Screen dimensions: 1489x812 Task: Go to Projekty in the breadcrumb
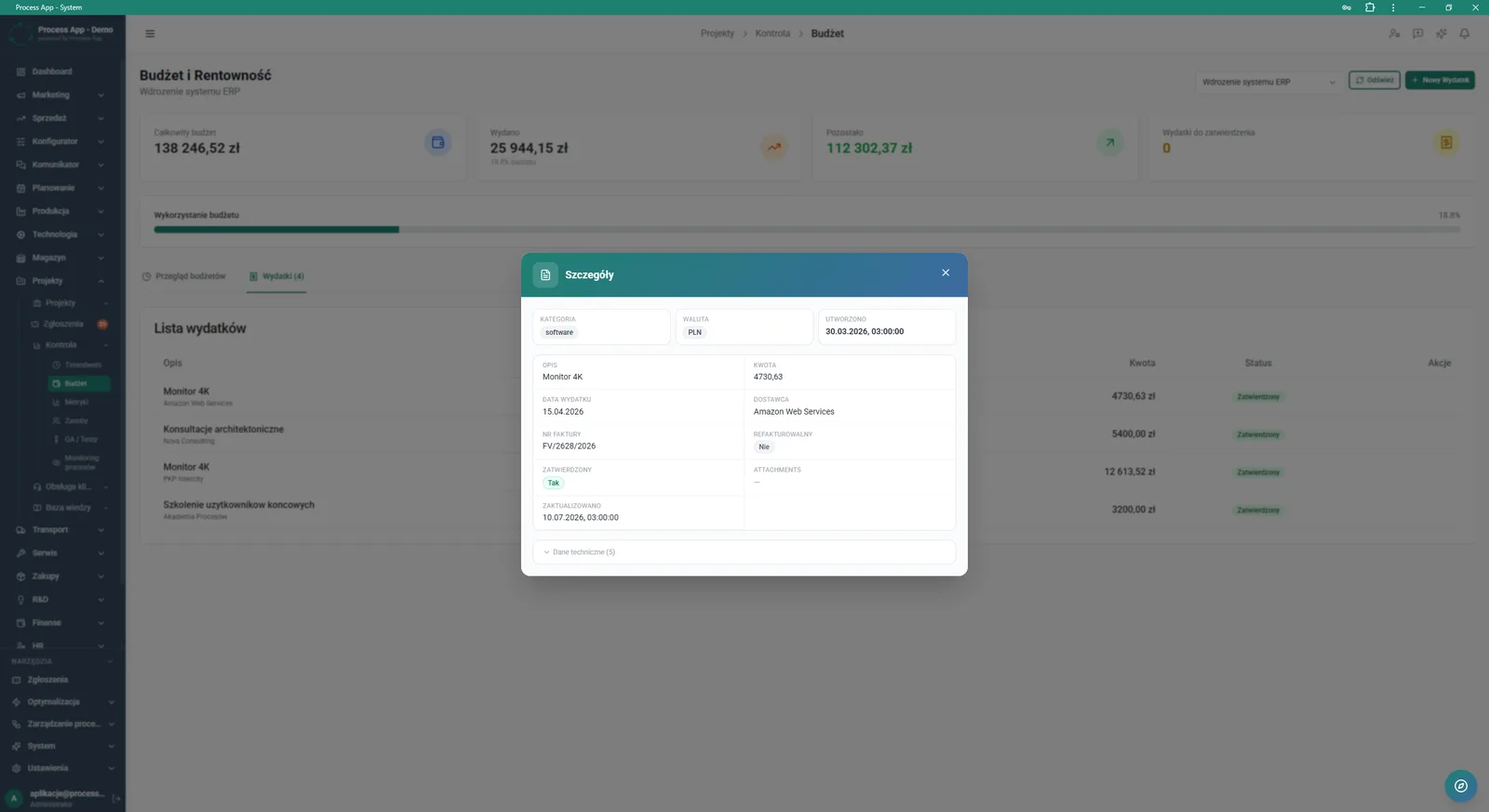(x=718, y=33)
